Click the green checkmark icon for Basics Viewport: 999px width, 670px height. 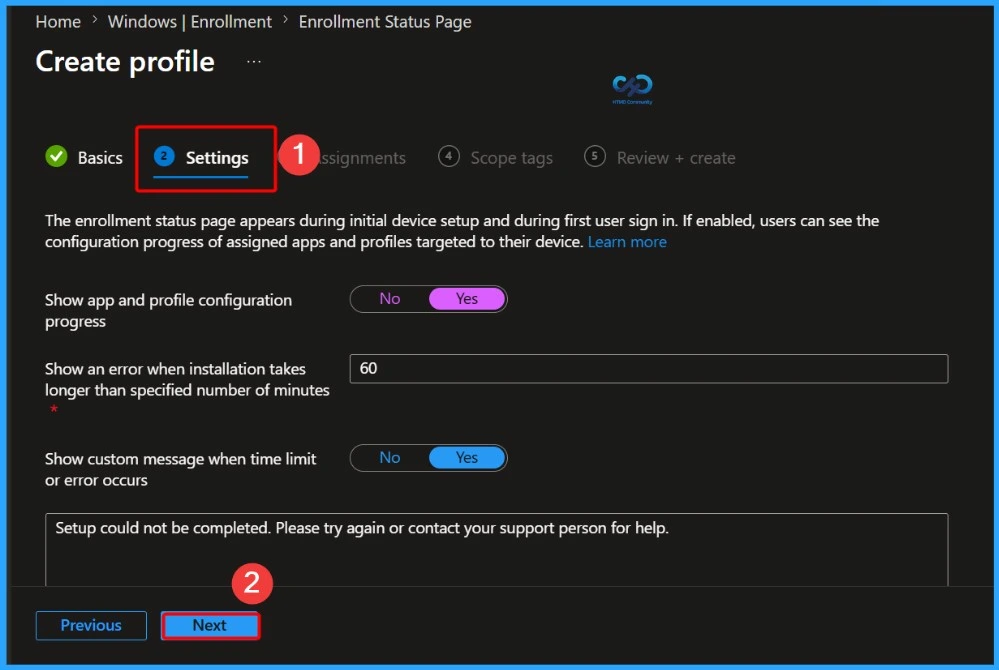(57, 156)
